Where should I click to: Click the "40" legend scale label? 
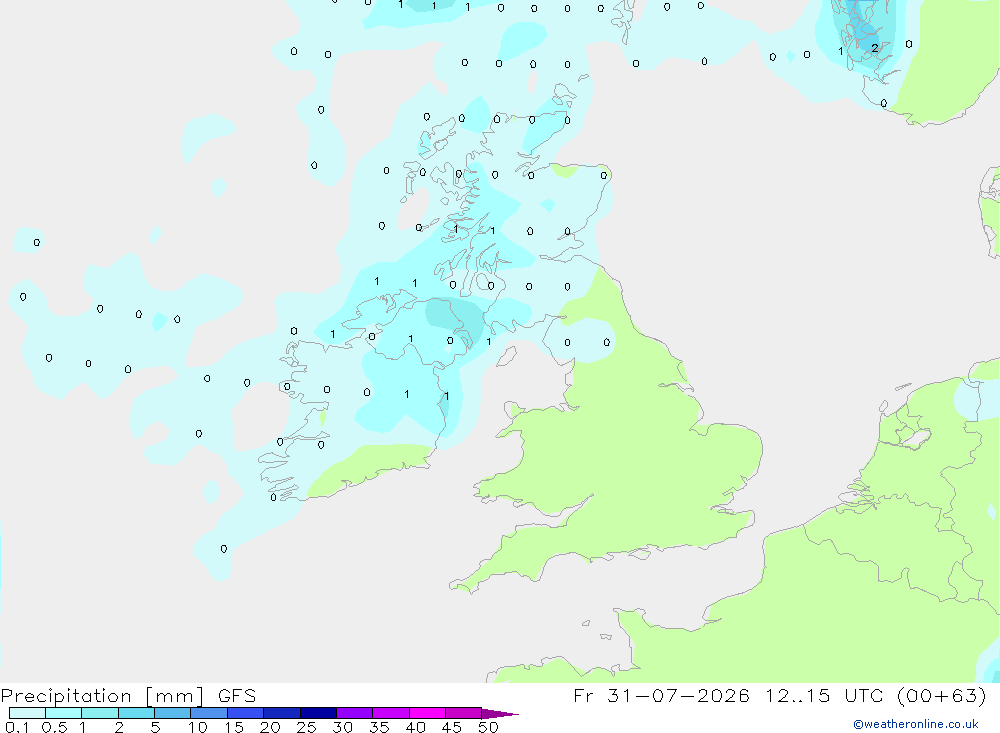(415, 727)
